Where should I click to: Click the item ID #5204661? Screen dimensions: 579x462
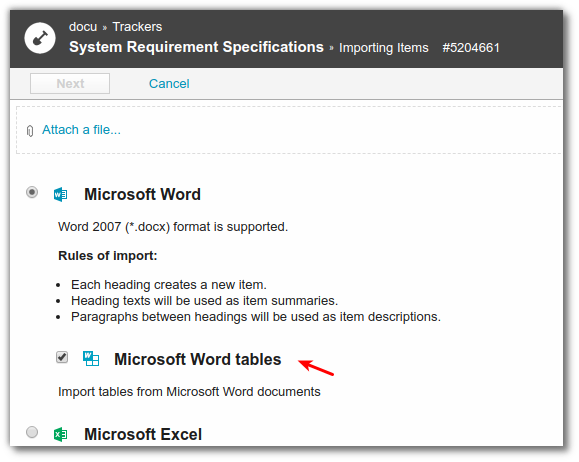[x=471, y=48]
